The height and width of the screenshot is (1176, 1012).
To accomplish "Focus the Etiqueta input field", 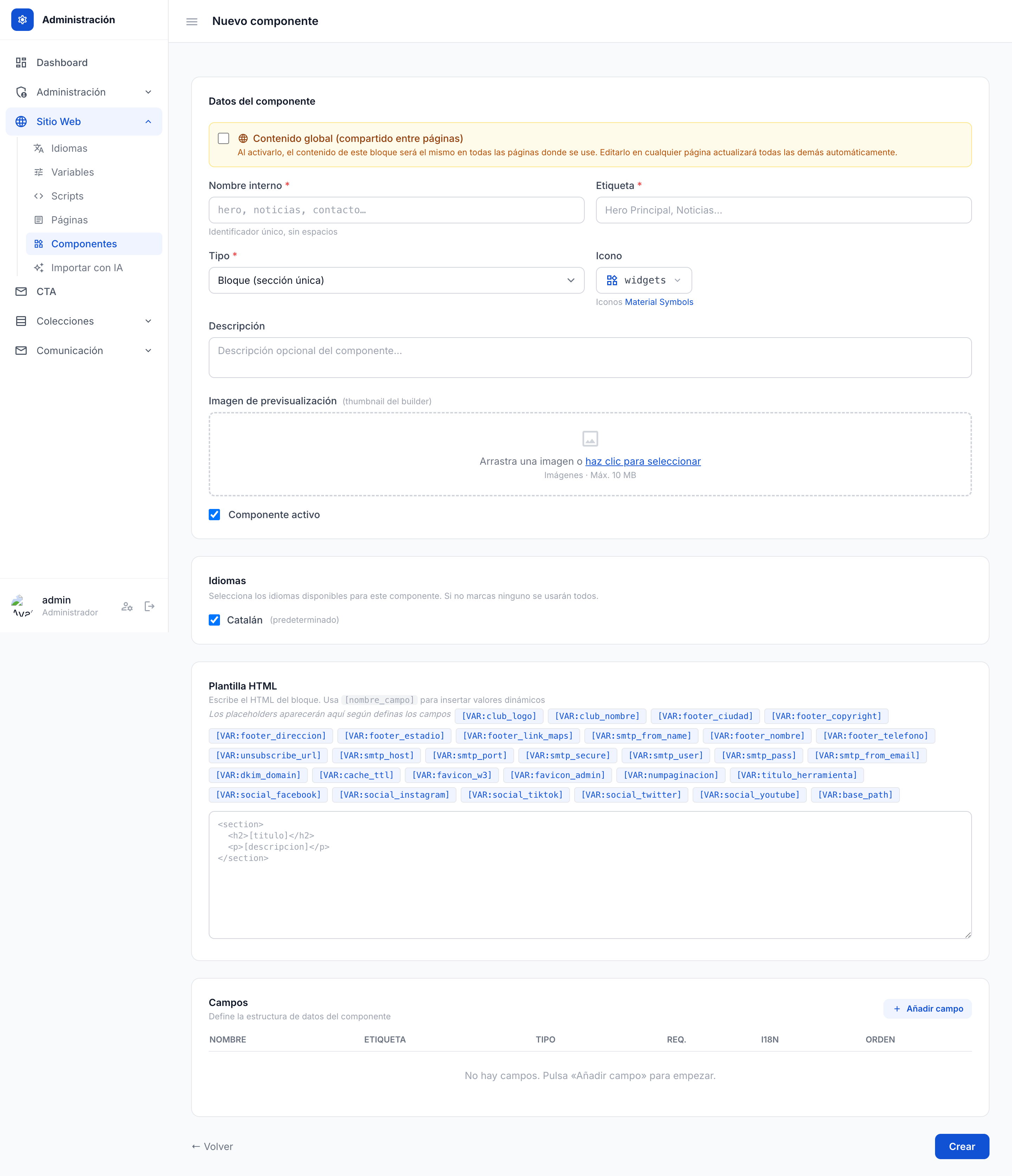I will [783, 210].
